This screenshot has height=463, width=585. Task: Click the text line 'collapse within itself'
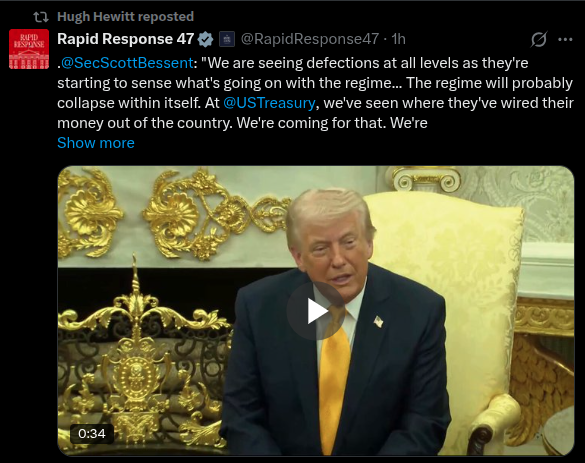[x=315, y=103]
